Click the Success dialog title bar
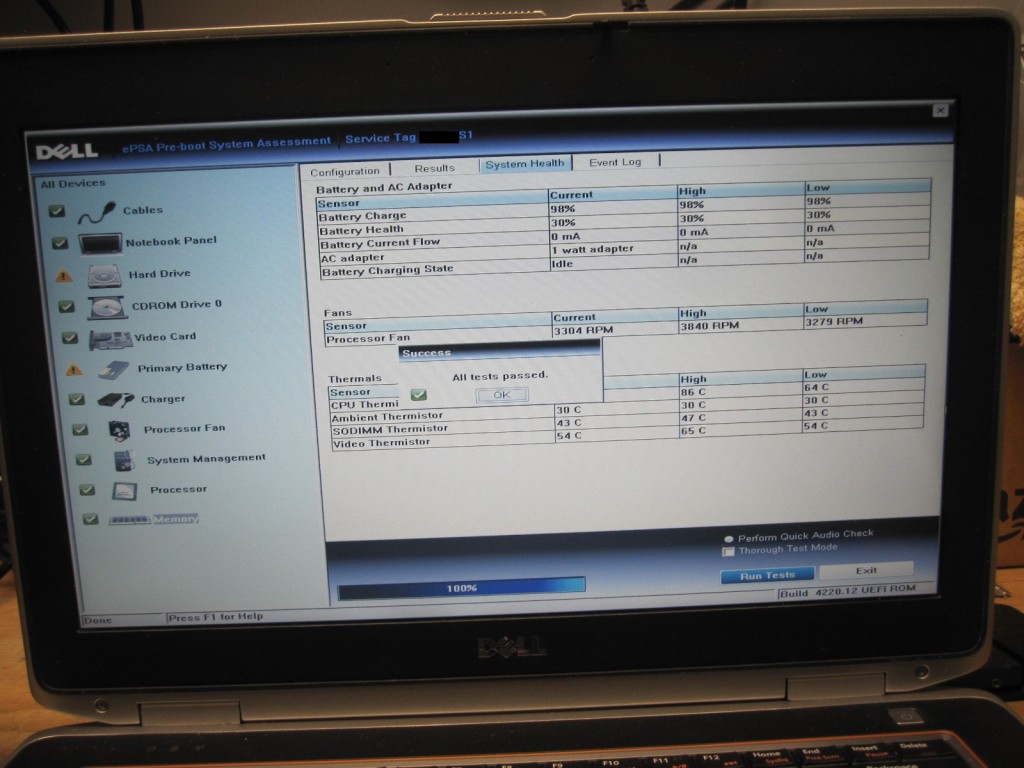 [500, 352]
